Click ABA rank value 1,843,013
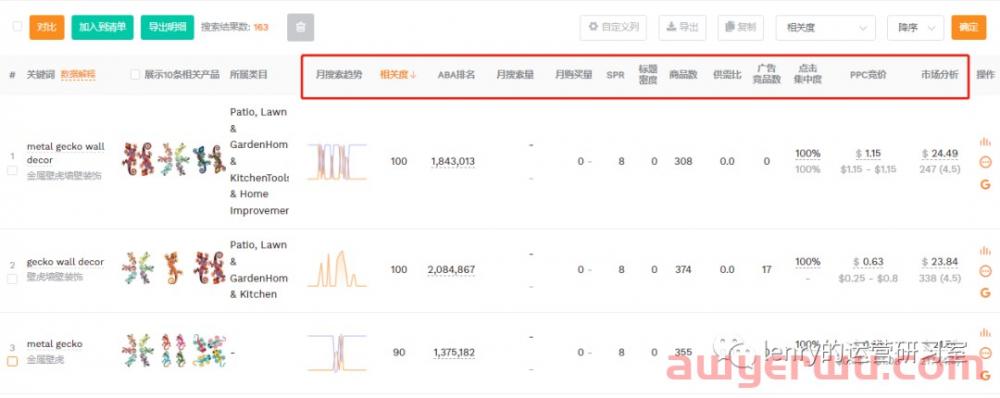 point(453,161)
